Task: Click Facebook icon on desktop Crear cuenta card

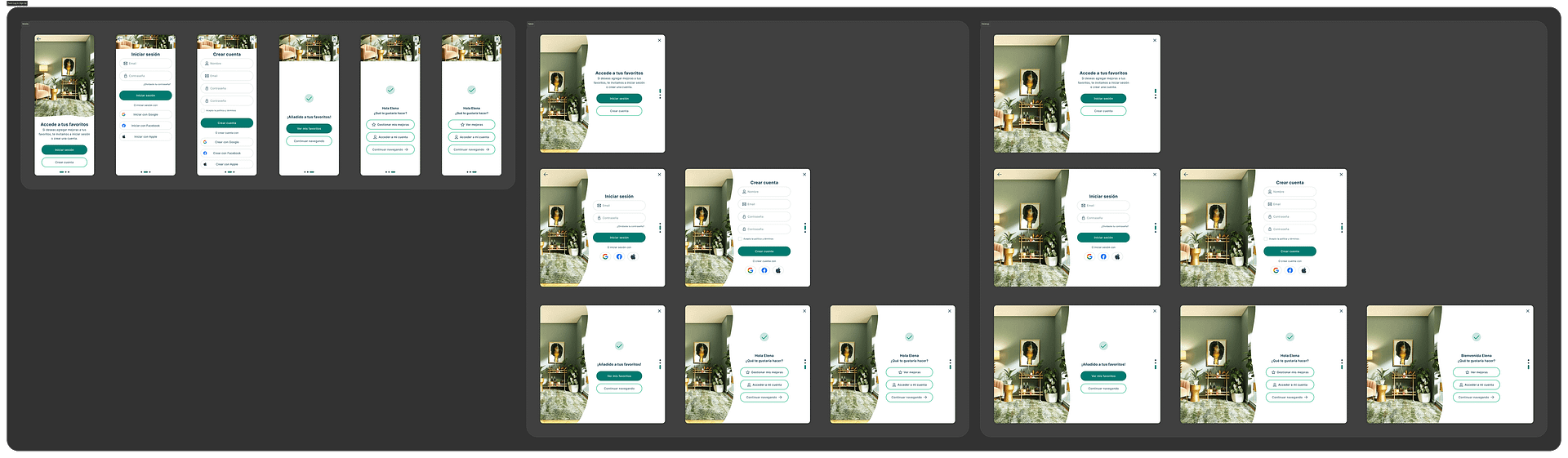Action: 1290,270
